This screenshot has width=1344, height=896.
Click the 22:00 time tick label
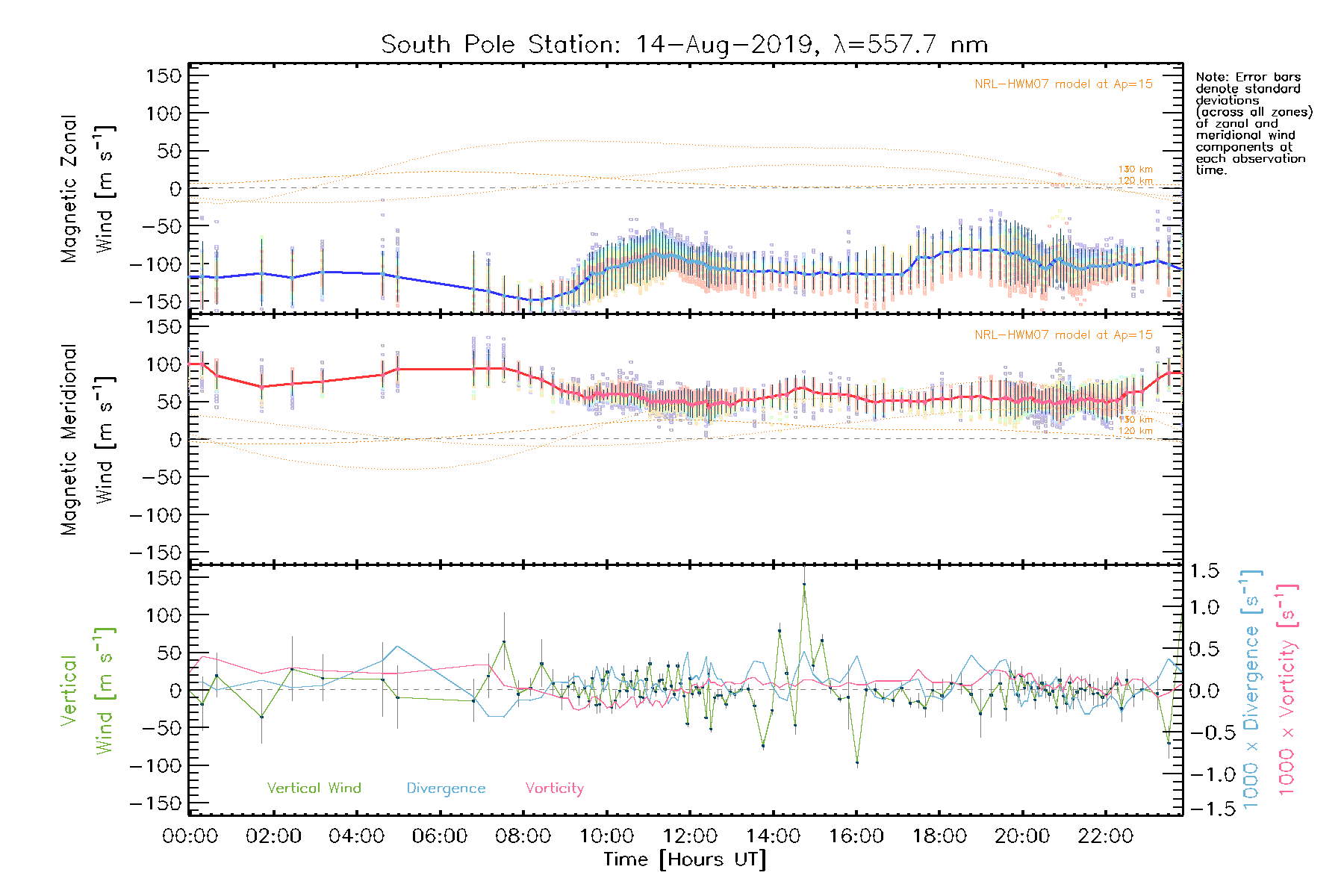click(1106, 836)
